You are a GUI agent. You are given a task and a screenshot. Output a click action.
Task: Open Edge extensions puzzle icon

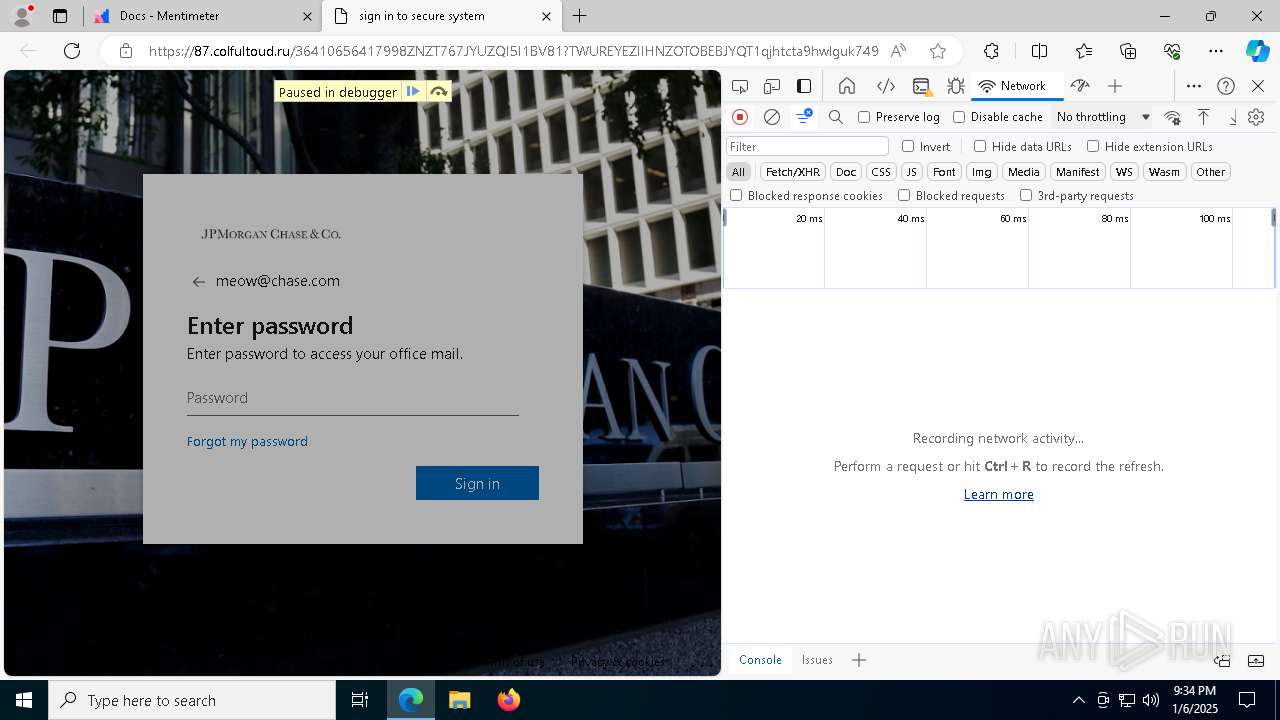click(991, 51)
